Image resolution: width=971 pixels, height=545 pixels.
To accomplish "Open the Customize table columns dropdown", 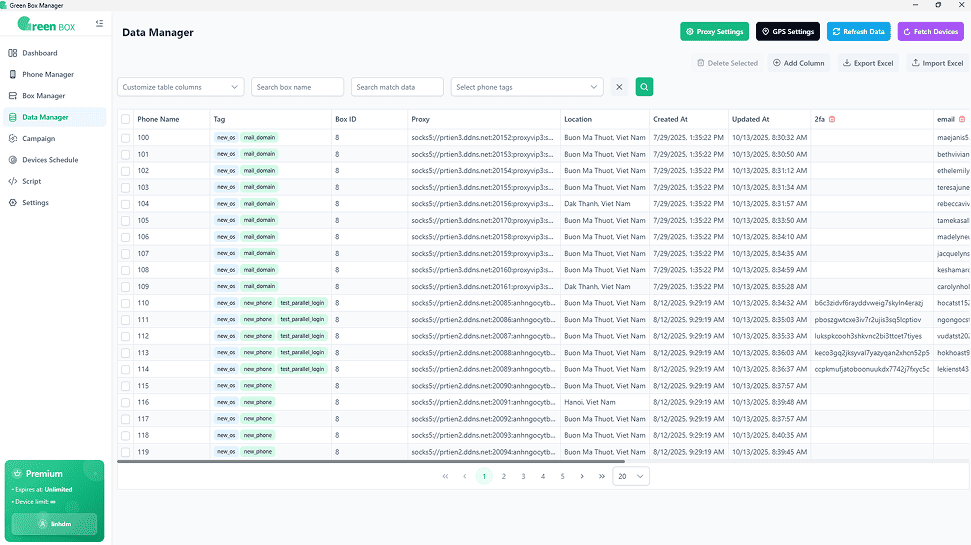I will click(180, 87).
